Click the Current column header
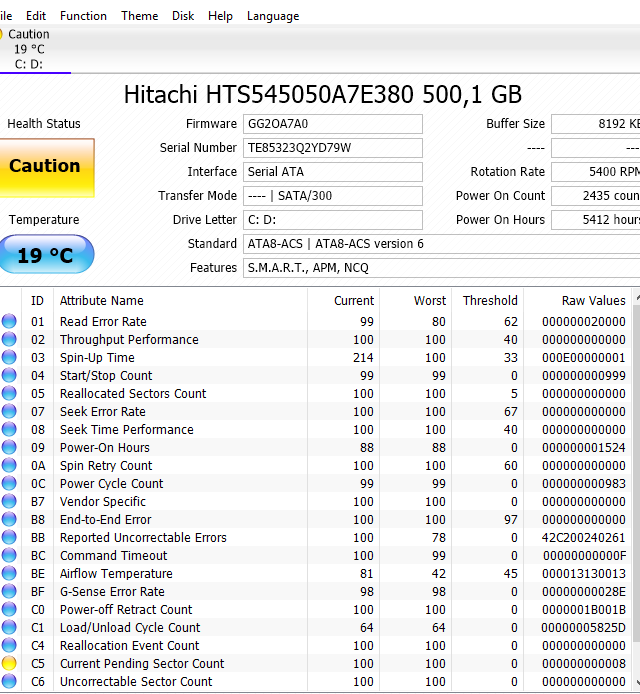The image size is (640, 694). click(343, 301)
